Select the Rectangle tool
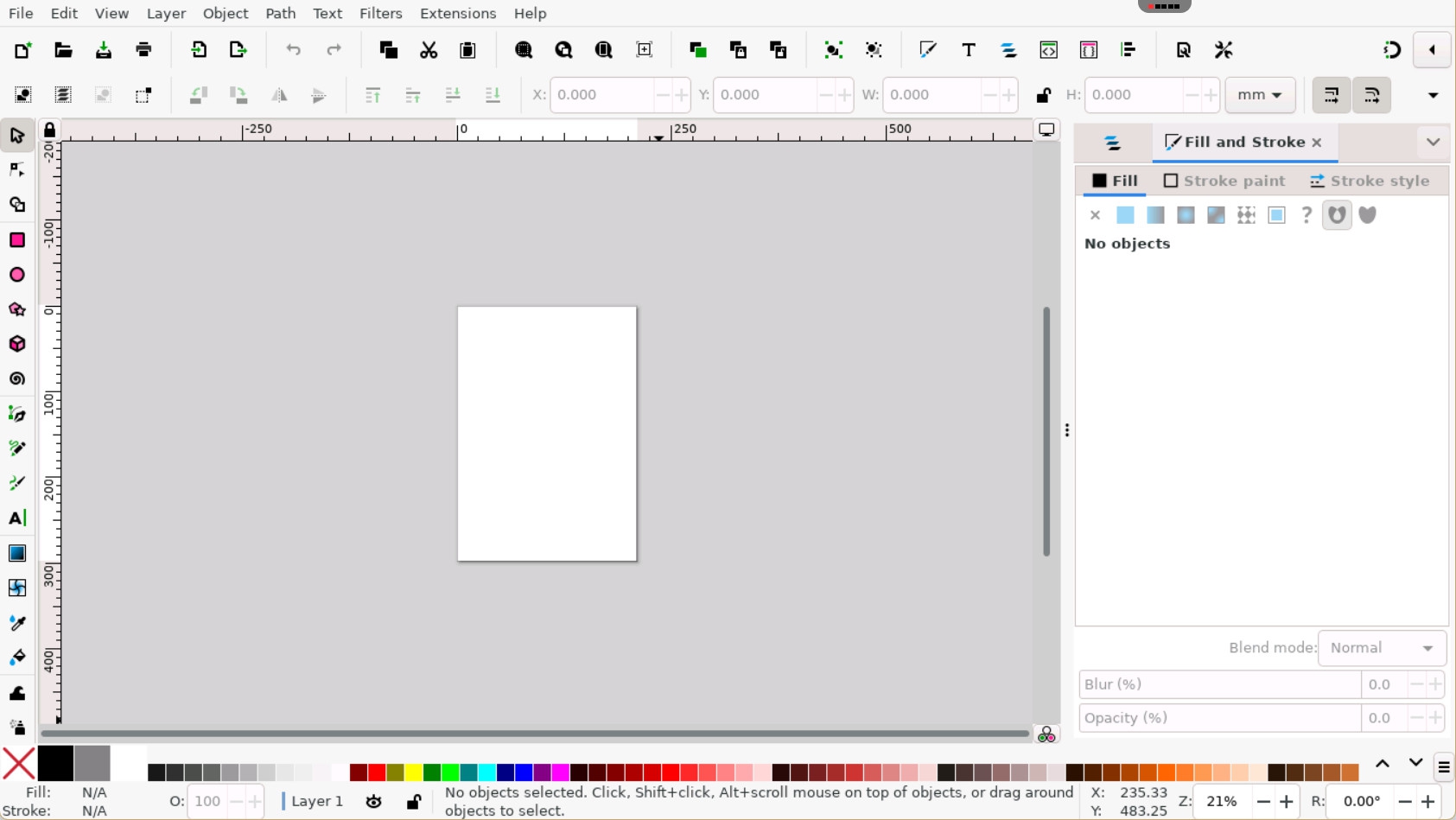1456x820 pixels. coord(17,240)
